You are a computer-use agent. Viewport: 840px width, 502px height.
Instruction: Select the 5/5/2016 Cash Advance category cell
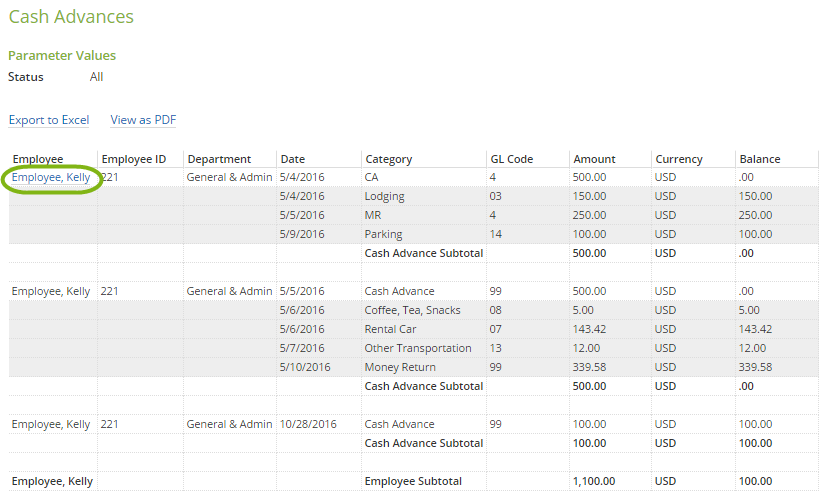399,291
